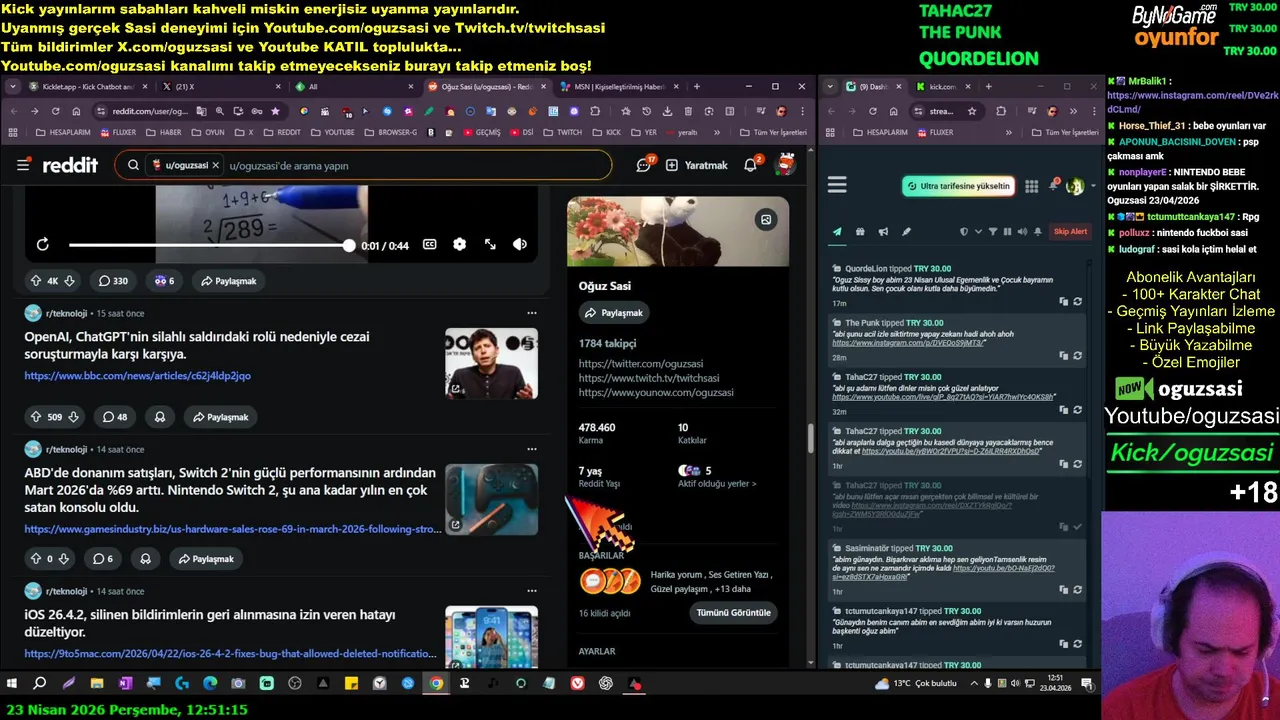The image size is (1280, 720).
Task: Toggle closed captions on the video
Action: click(430, 244)
